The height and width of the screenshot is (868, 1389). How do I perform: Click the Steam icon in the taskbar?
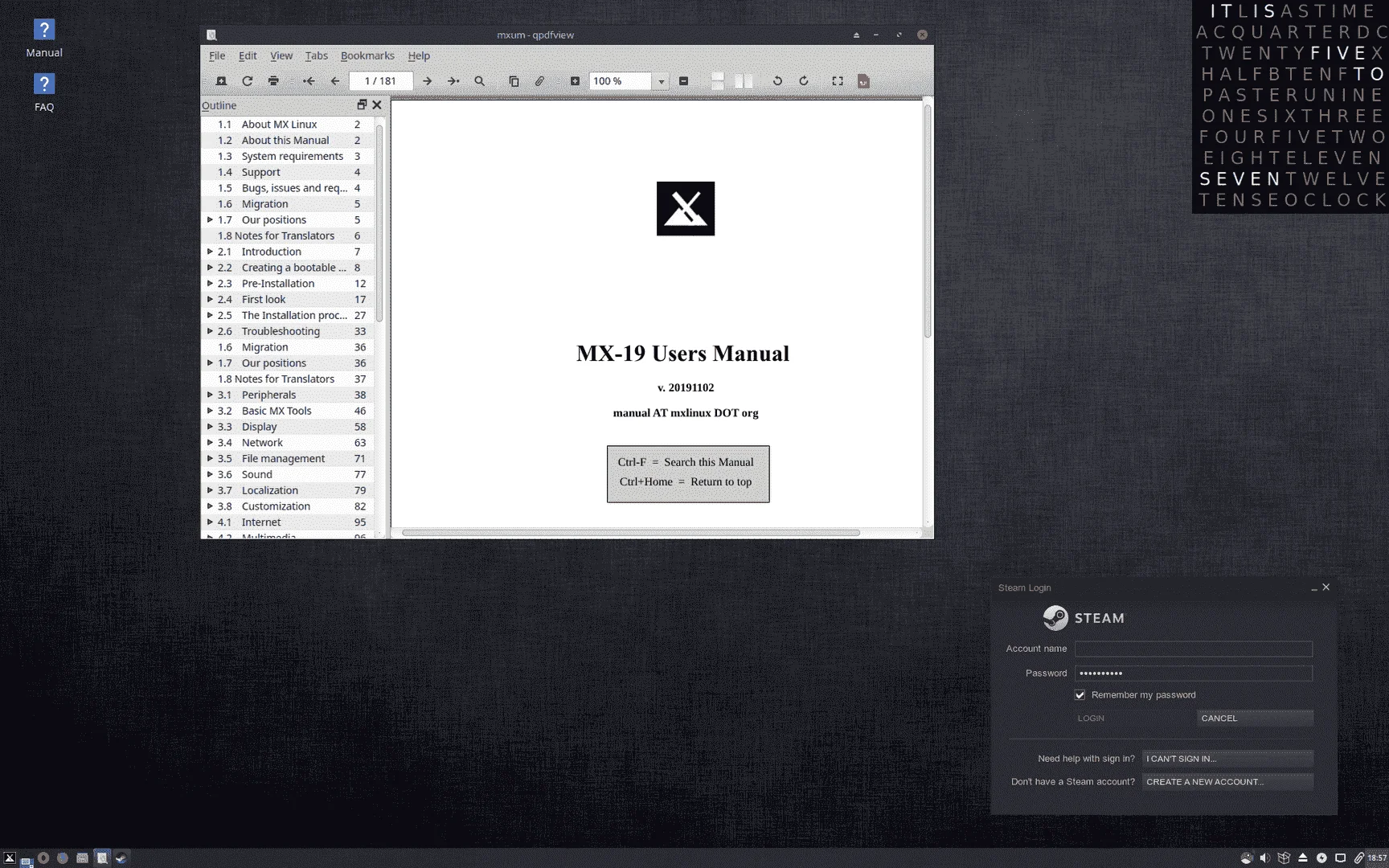point(121,858)
